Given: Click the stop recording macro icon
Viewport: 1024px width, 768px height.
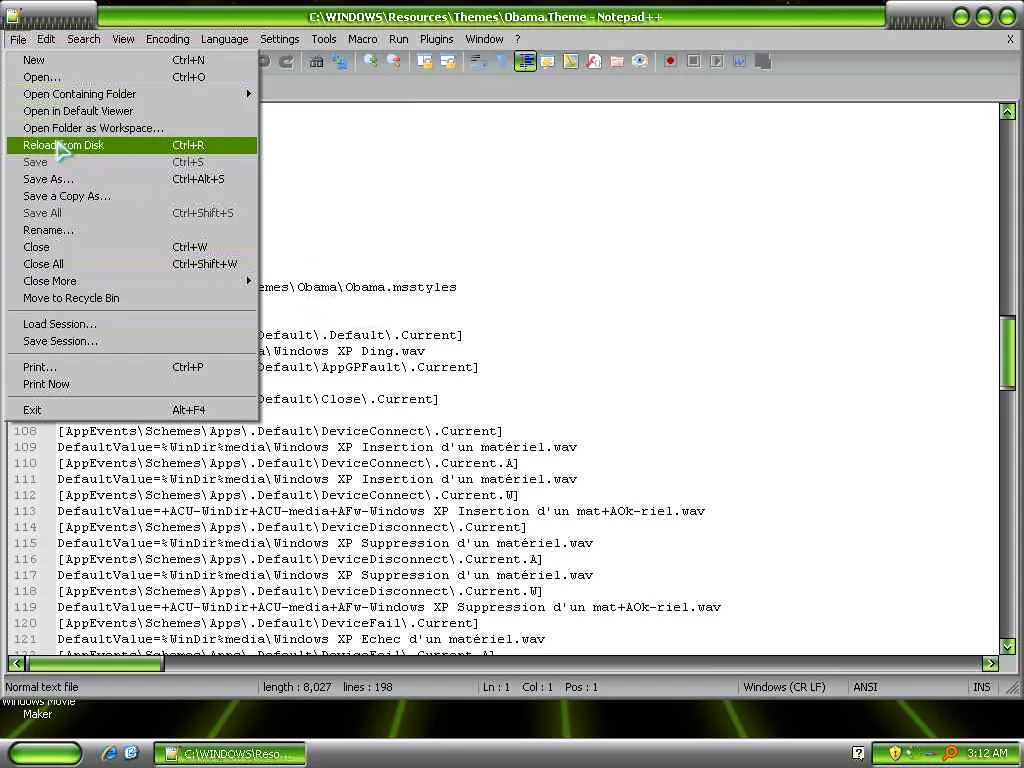Looking at the screenshot, I should (694, 62).
